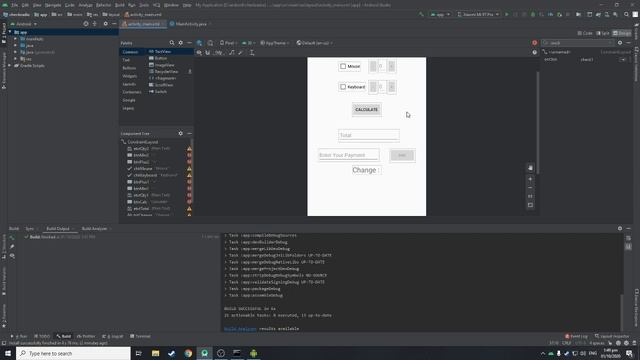
Task: Click the debug app bug icon
Action: [x=533, y=14]
